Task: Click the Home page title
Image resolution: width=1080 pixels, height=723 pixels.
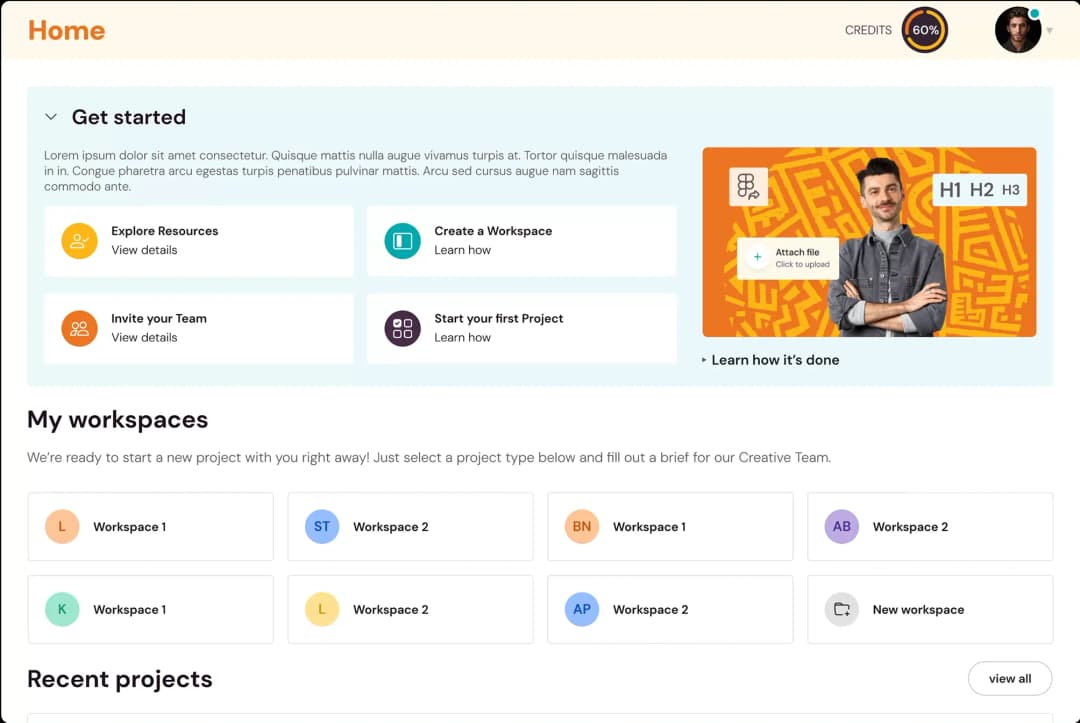Action: pos(66,30)
